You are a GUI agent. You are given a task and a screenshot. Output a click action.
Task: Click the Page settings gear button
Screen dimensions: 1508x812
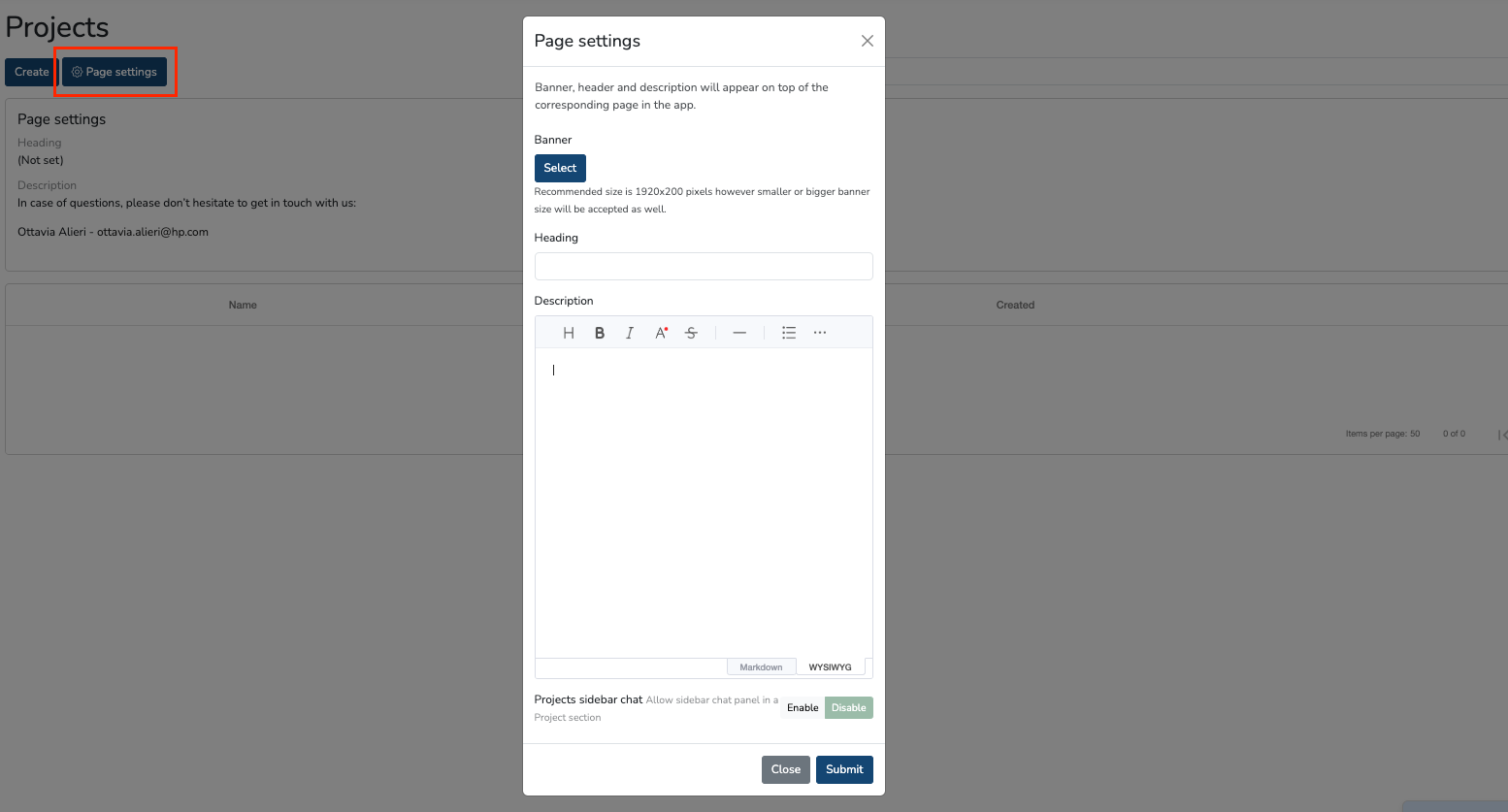pyautogui.click(x=115, y=72)
